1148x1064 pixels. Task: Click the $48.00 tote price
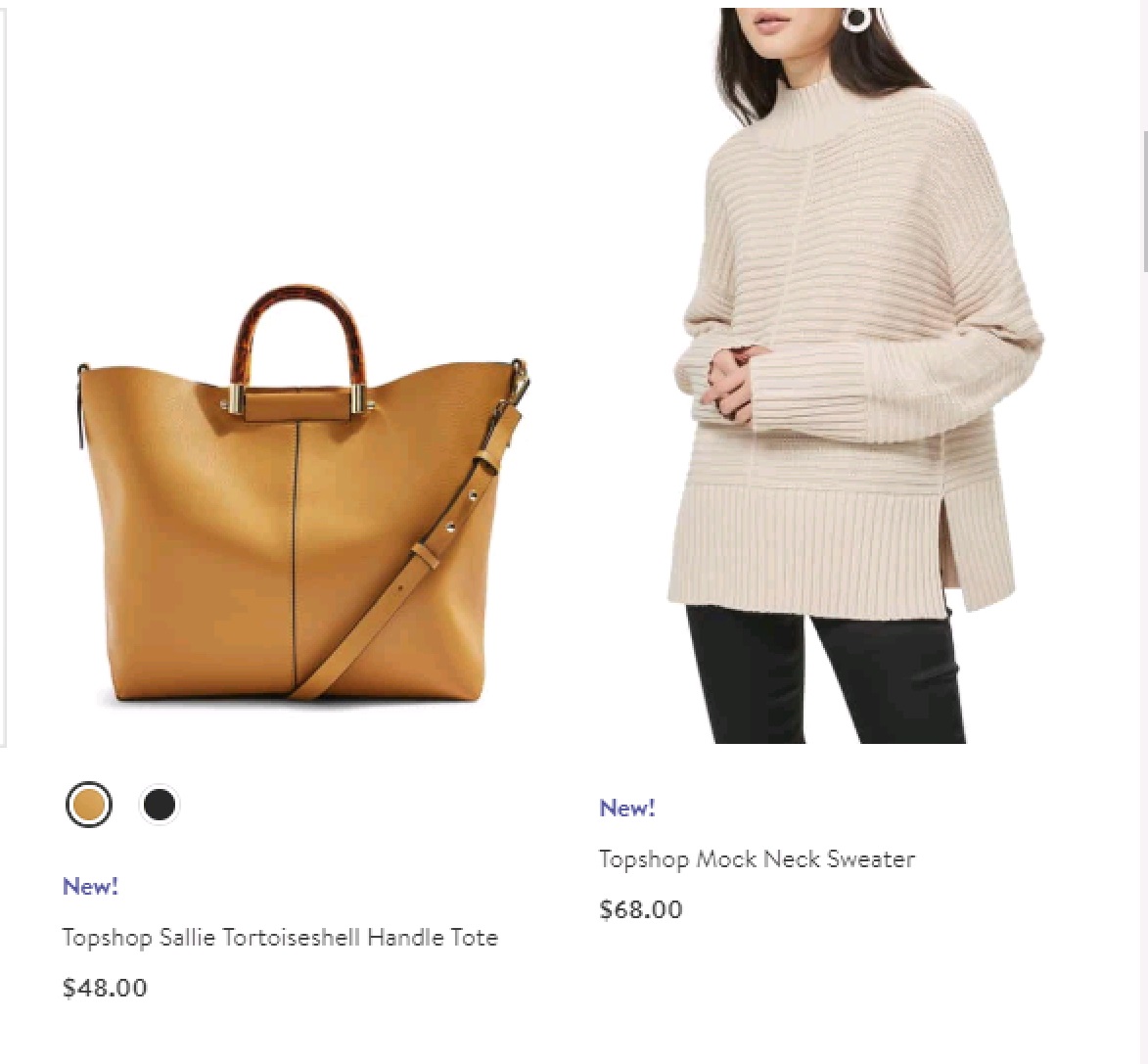tap(105, 987)
